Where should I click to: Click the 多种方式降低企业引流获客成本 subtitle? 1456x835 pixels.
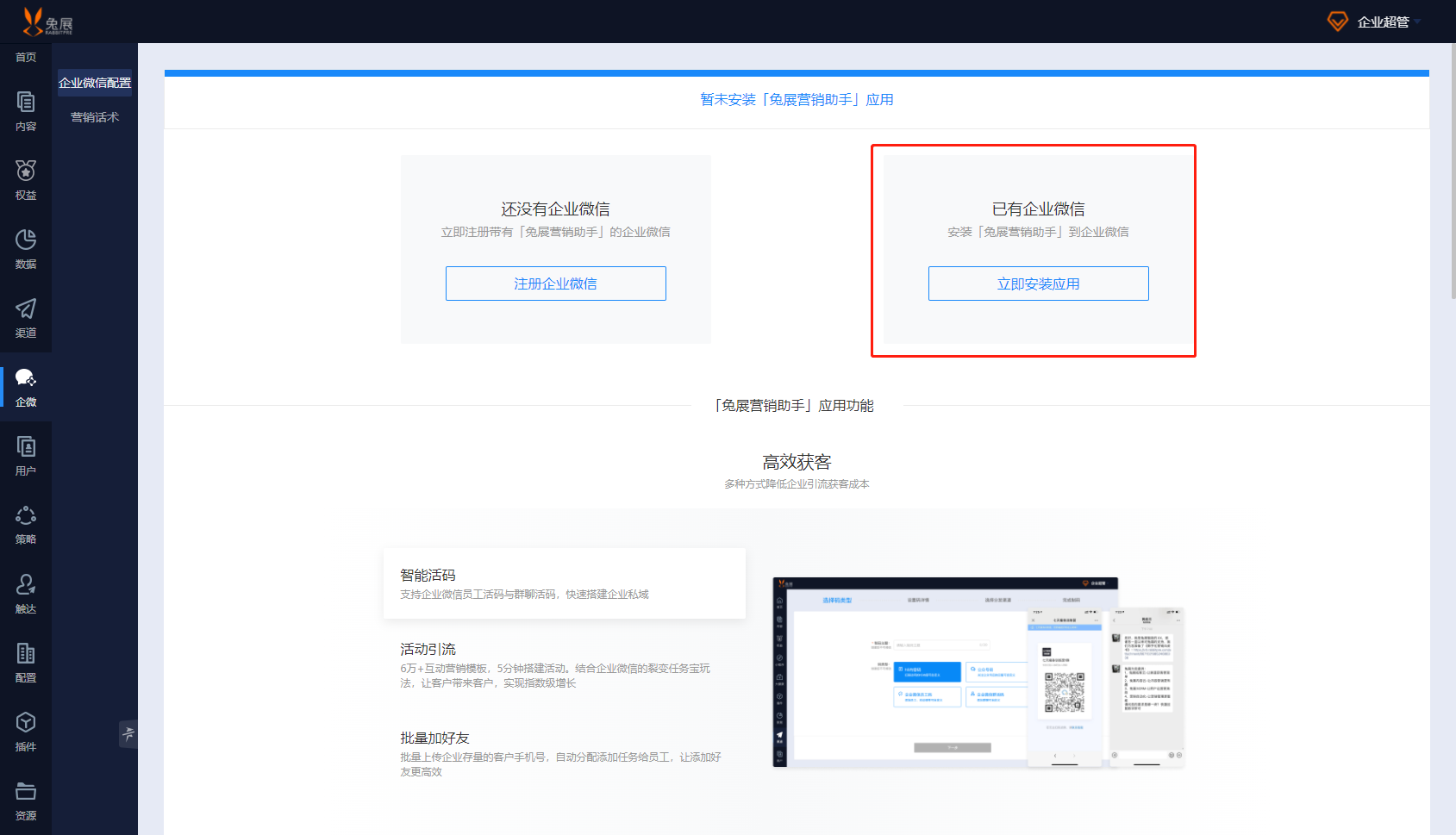point(797,484)
